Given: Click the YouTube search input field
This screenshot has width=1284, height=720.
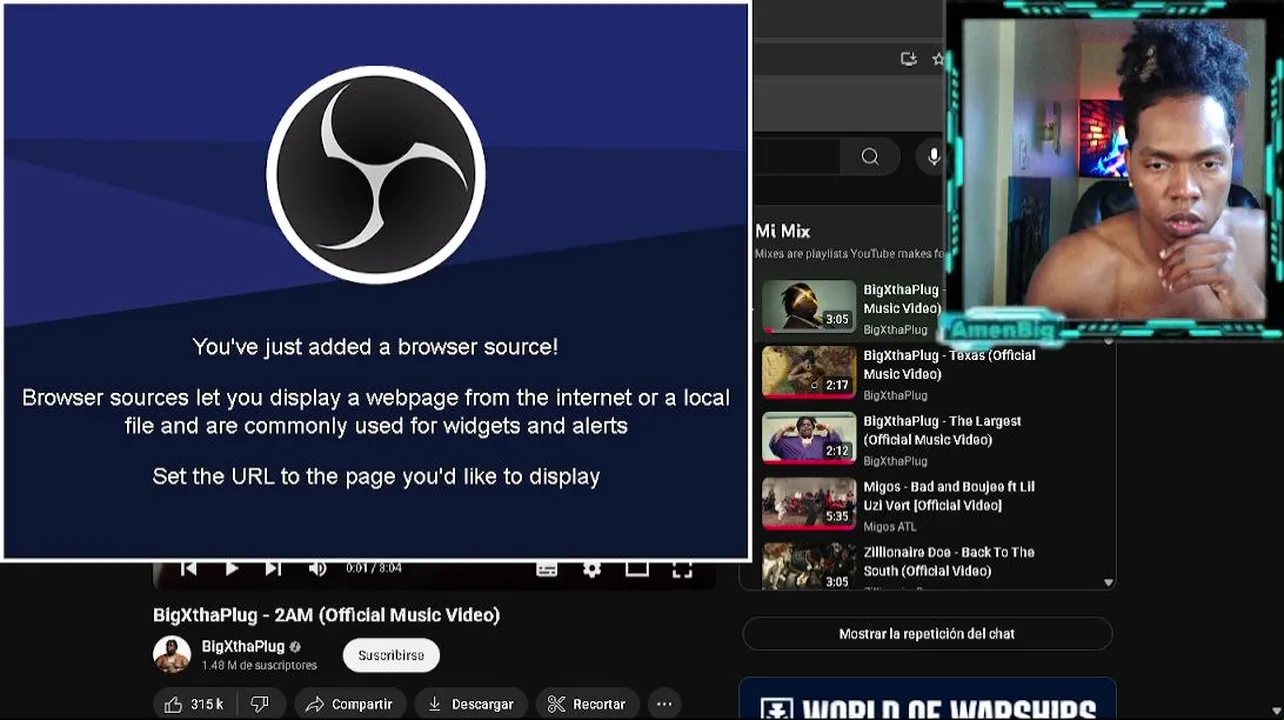Looking at the screenshot, I should point(797,156).
